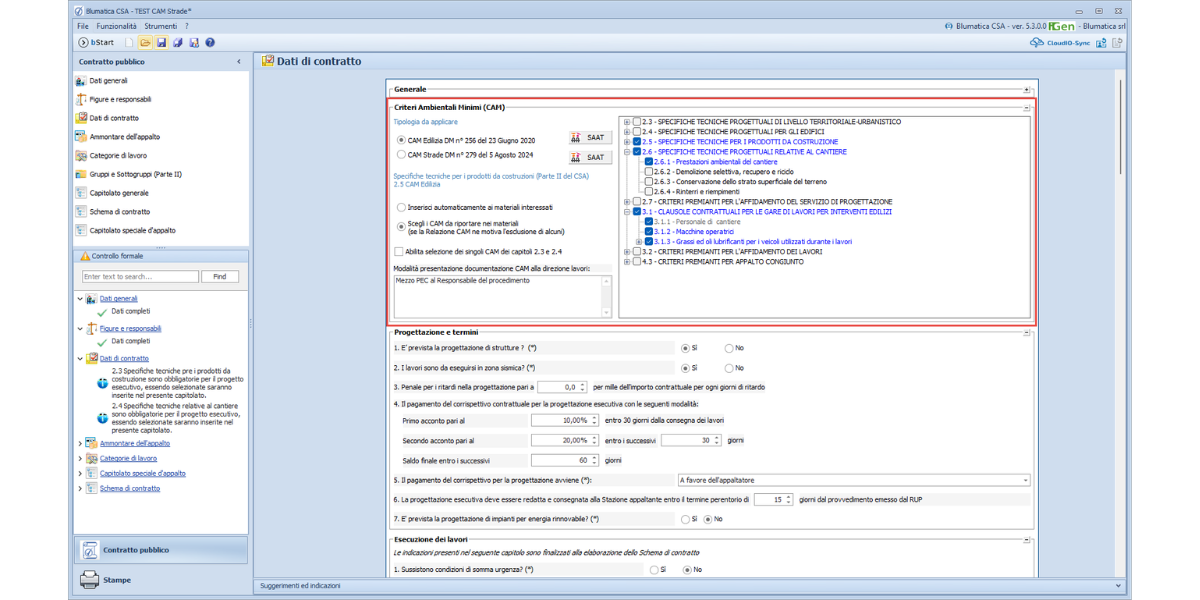The image size is (1200, 600).
Task: Enable 'Abilita selezione dei singoli CAM' checkbox
Action: pos(400,252)
